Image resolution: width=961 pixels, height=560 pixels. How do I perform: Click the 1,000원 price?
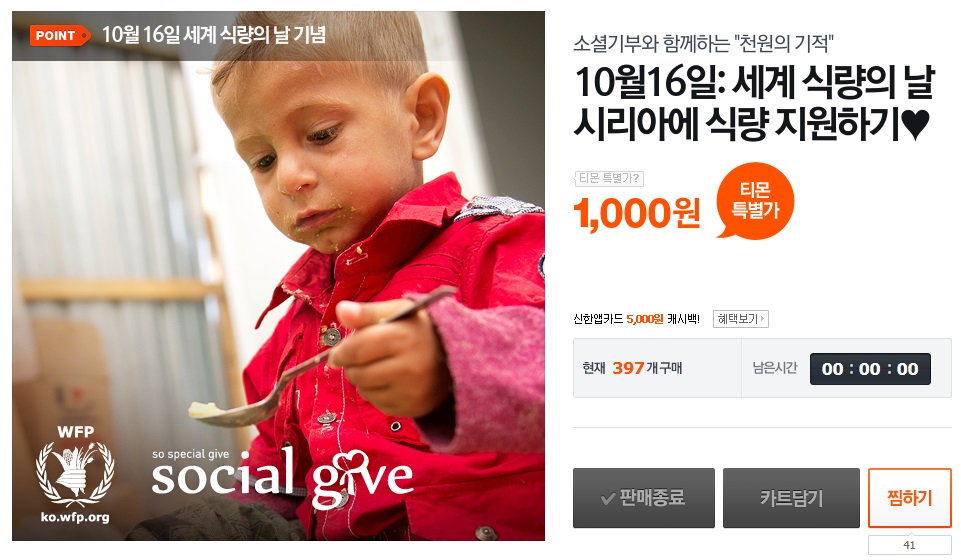[637, 214]
